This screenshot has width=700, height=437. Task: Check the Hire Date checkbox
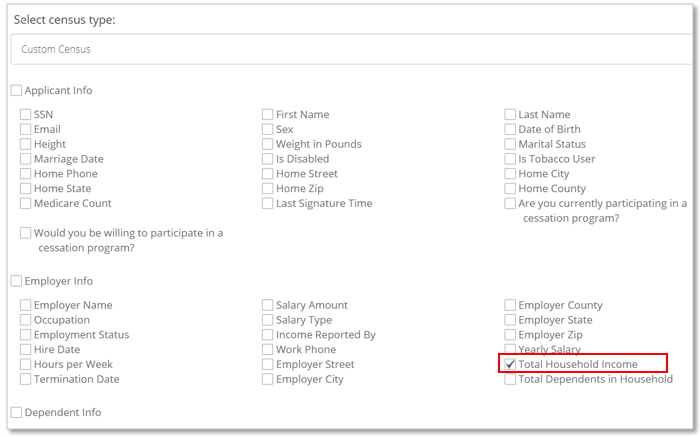(x=25, y=349)
